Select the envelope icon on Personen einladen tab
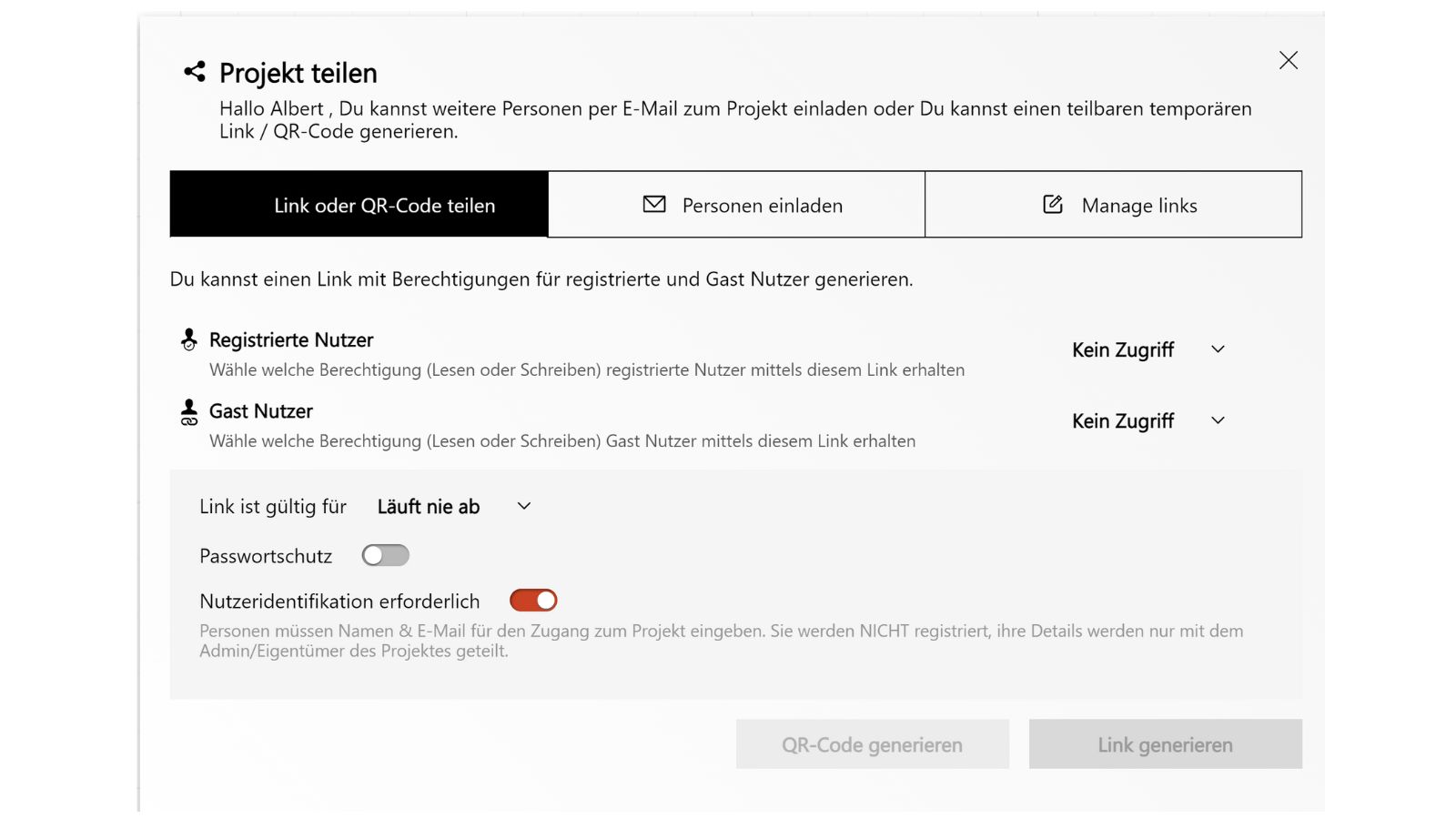 coord(653,205)
